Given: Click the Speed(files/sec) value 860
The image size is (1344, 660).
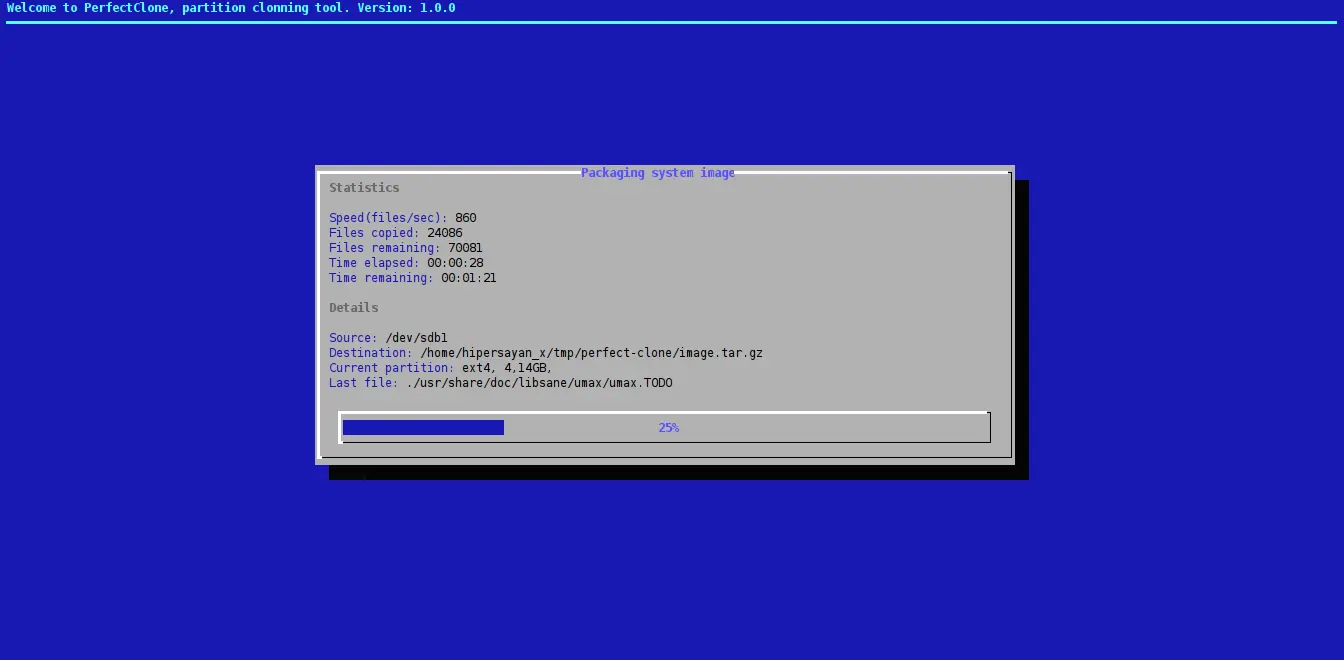Looking at the screenshot, I should tap(466, 218).
